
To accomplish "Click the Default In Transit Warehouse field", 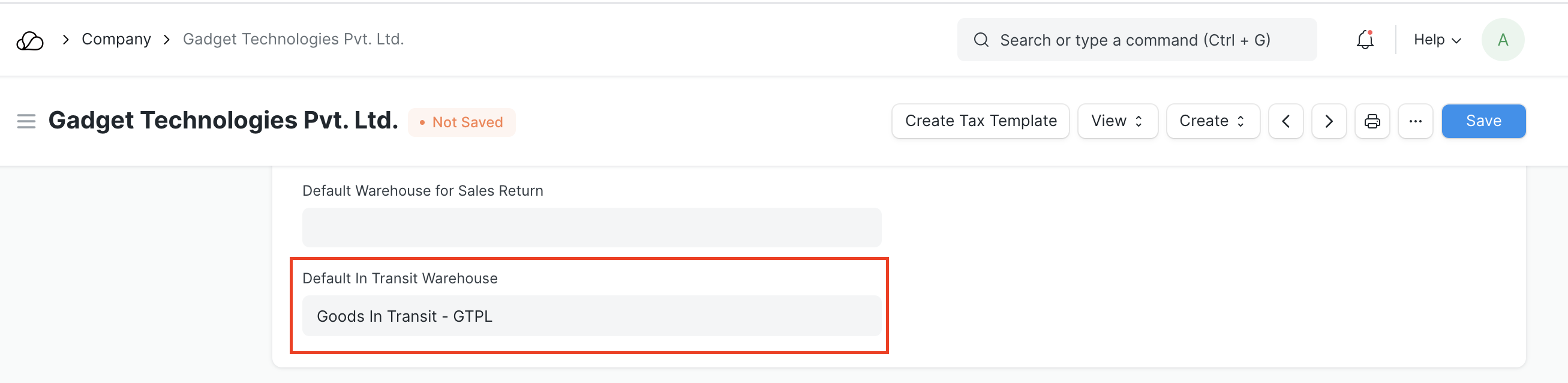I will pos(591,315).
